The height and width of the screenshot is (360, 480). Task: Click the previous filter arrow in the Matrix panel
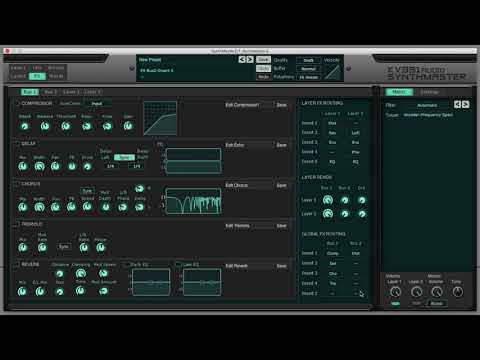[x=457, y=105]
